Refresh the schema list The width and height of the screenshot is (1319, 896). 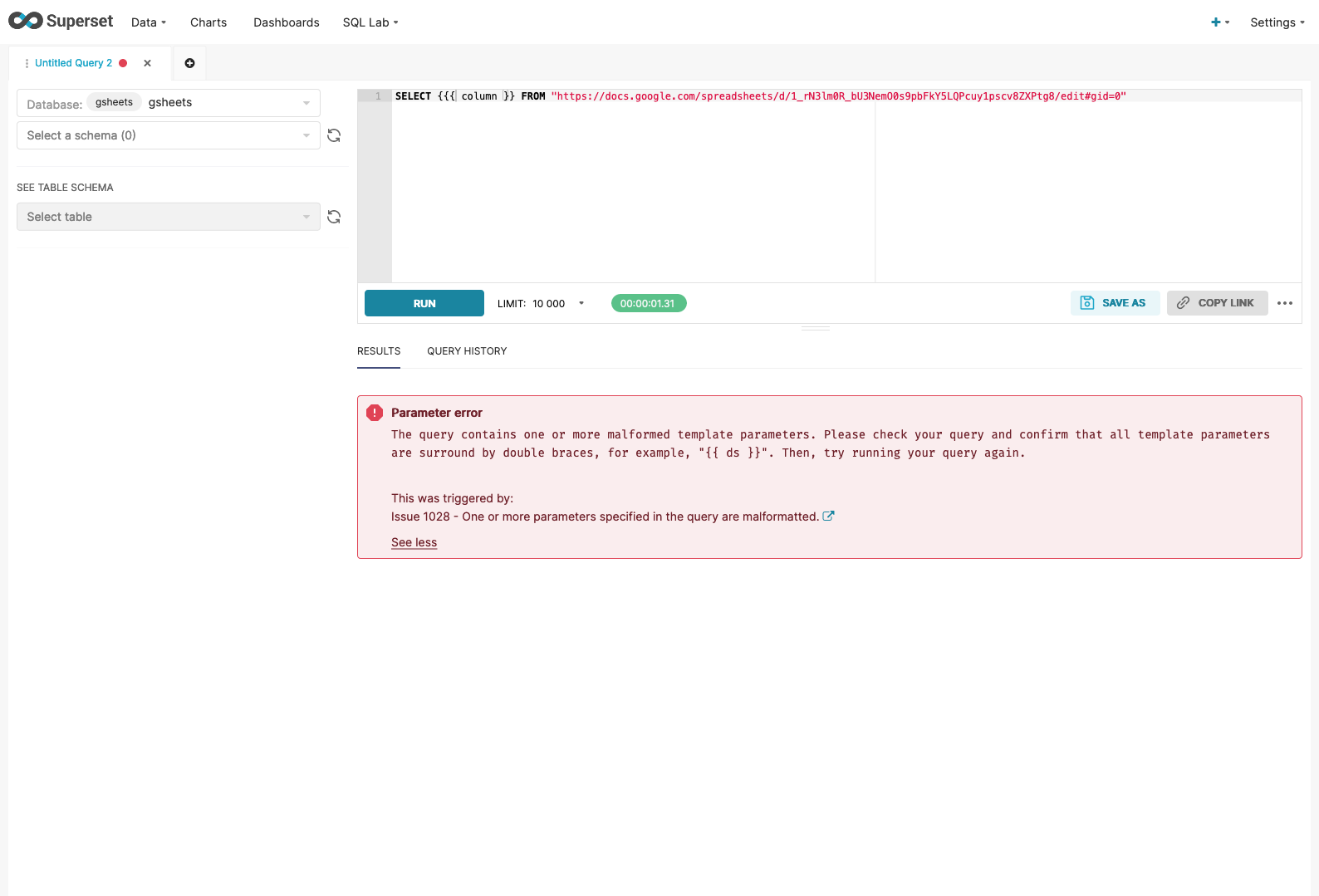[x=334, y=135]
